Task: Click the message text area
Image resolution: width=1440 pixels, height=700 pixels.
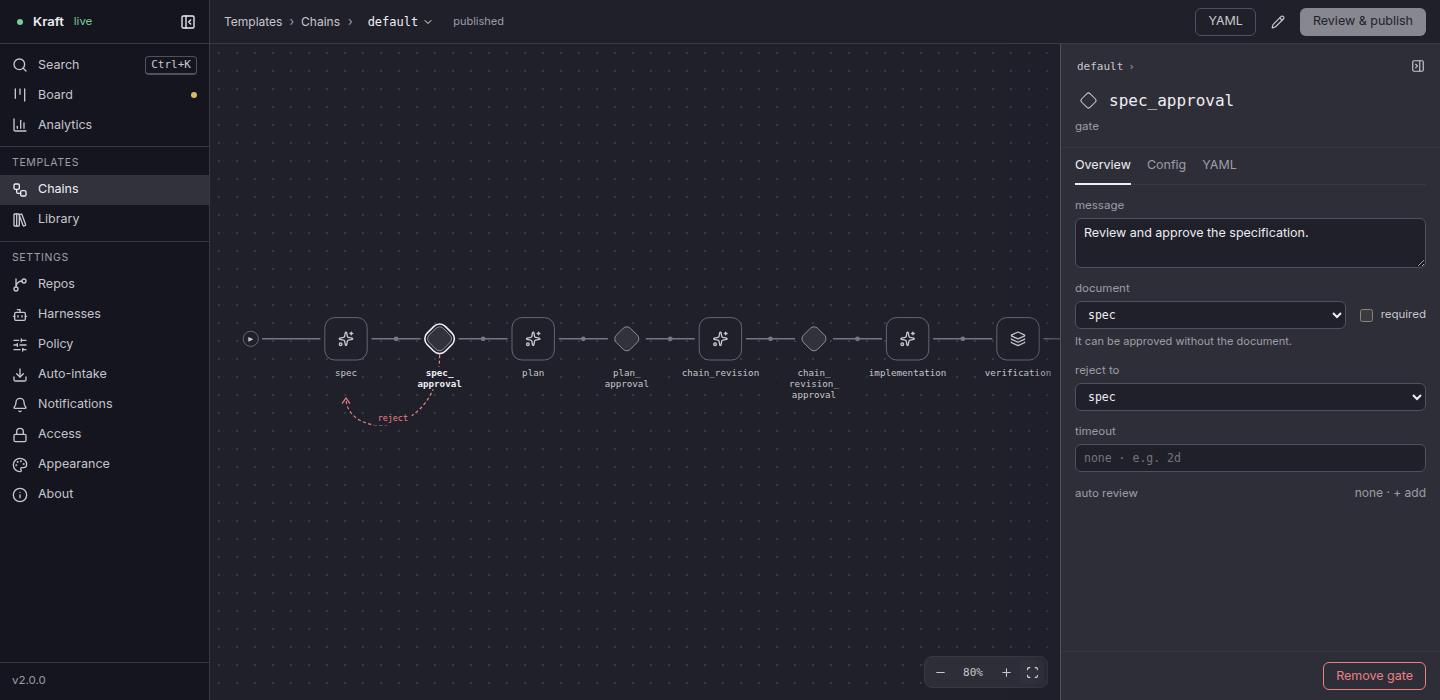Action: point(1250,243)
